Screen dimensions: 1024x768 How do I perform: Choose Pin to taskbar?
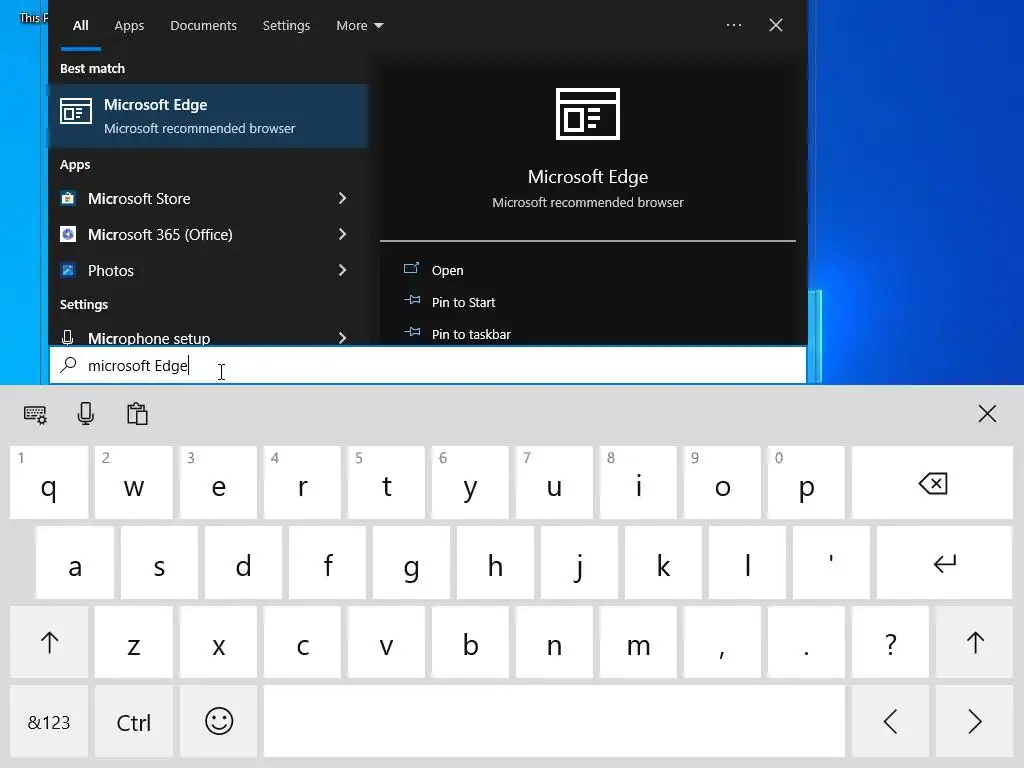(471, 334)
